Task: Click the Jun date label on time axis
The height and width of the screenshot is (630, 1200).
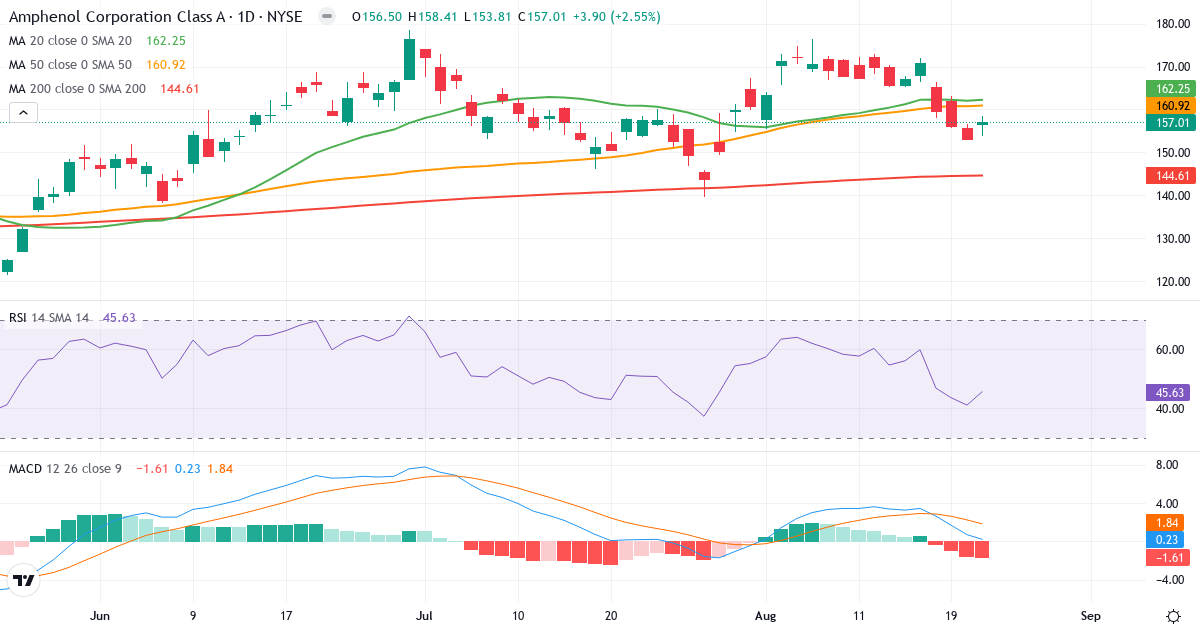Action: click(x=98, y=616)
